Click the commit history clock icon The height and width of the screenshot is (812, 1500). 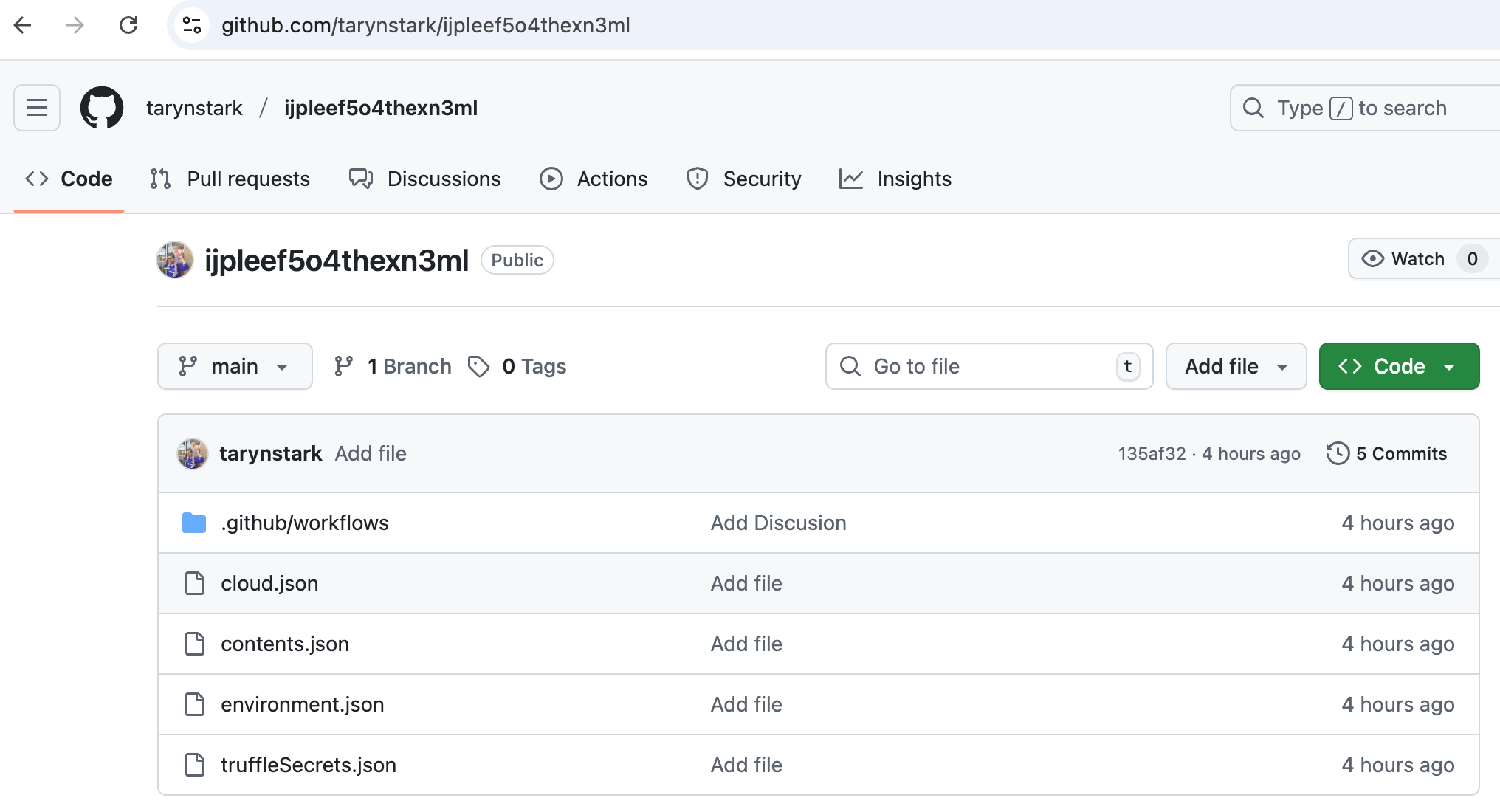click(1338, 453)
